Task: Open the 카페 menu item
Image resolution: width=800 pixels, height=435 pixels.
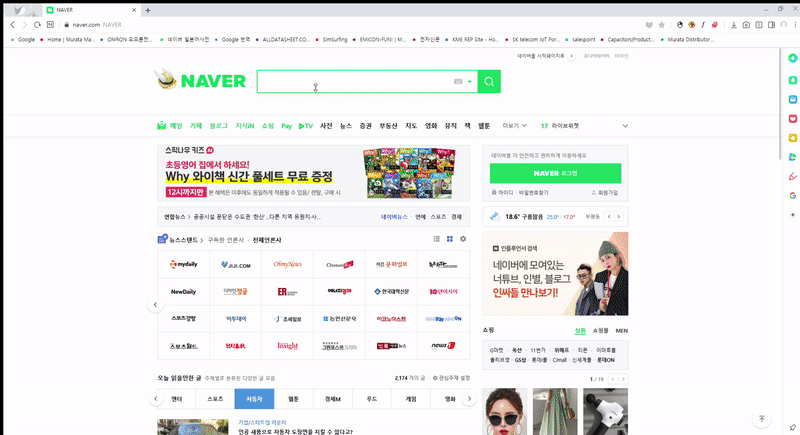Action: pyautogui.click(x=196, y=126)
